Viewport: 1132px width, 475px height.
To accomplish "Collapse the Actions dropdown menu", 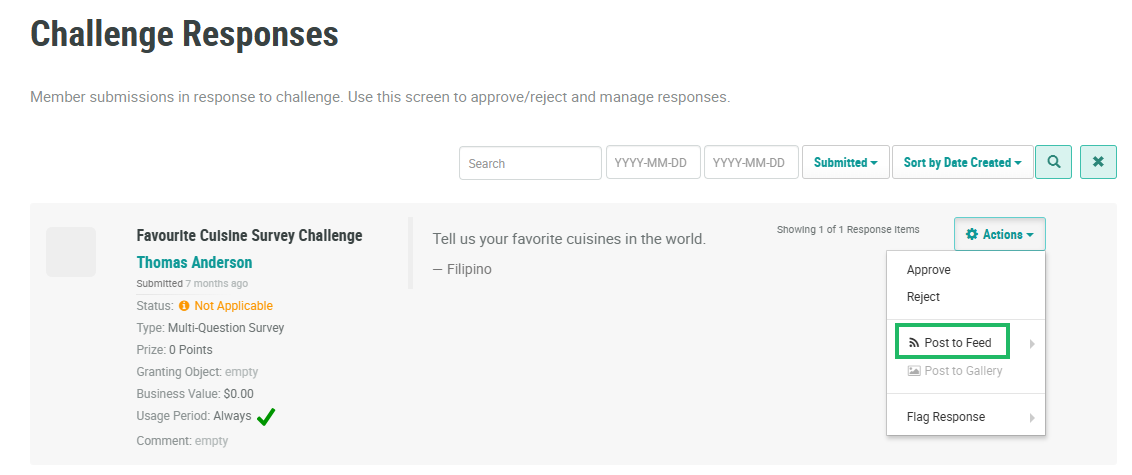I will 1000,235.
